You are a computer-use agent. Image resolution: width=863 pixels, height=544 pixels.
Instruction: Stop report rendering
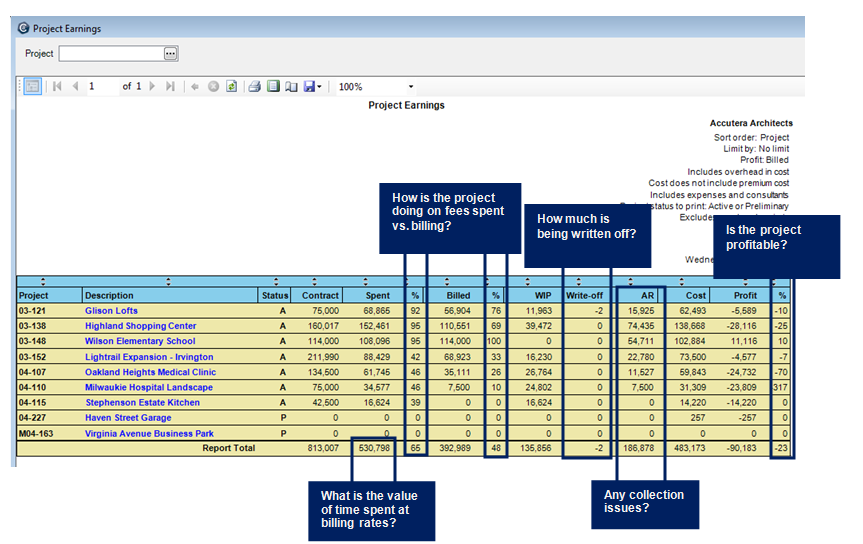(x=213, y=87)
